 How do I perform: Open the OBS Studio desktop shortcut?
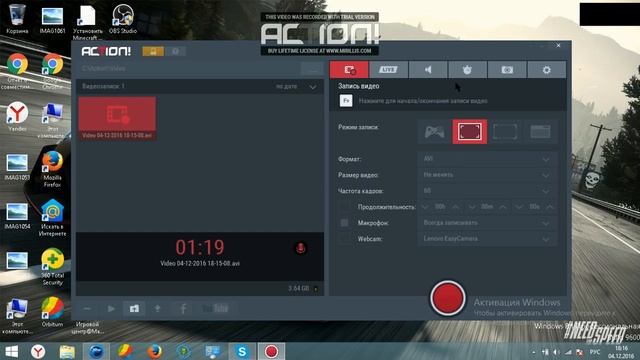coord(122,18)
